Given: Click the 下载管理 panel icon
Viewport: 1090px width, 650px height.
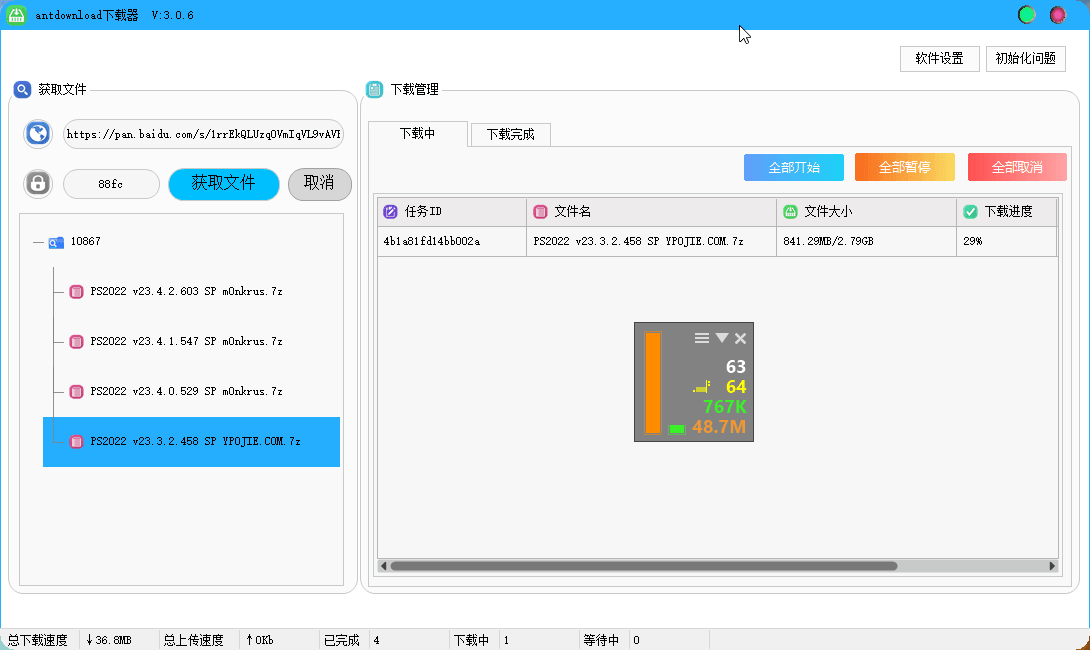Looking at the screenshot, I should click(x=374, y=89).
